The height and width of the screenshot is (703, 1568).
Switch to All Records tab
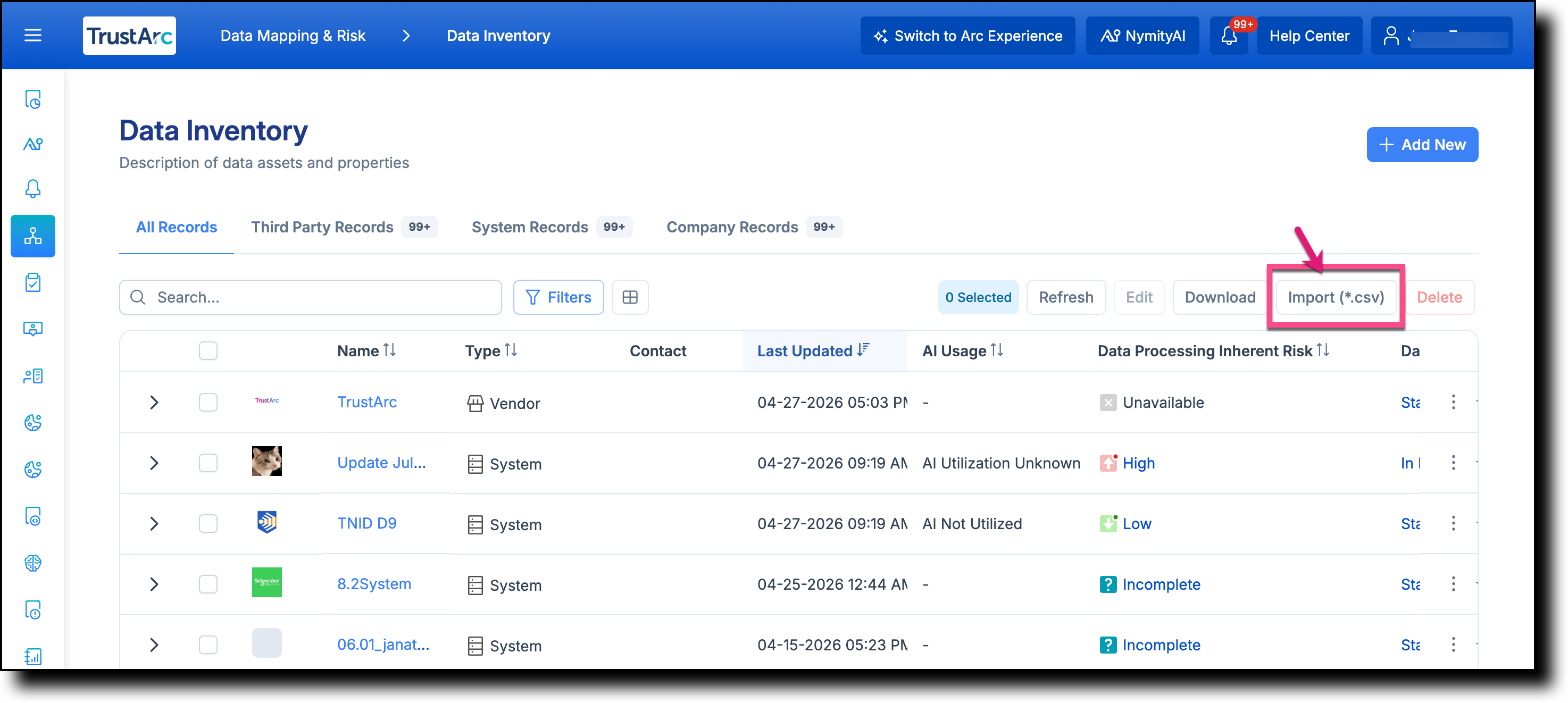pyautogui.click(x=177, y=227)
